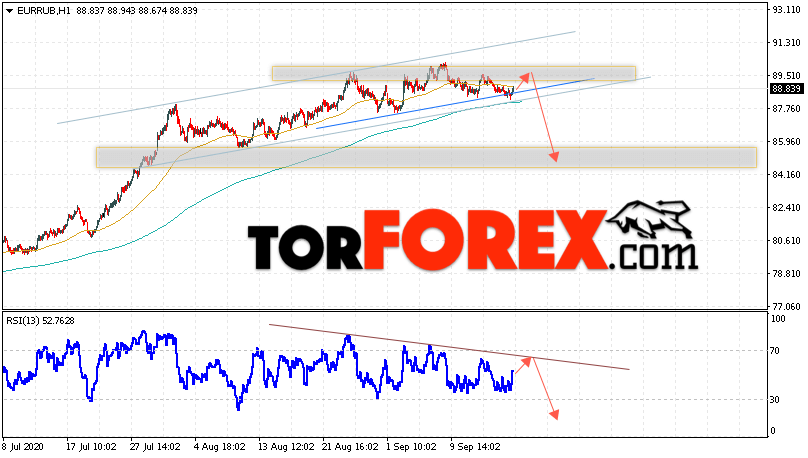Image resolution: width=808 pixels, height=458 pixels.
Task: Click the 13 Aug 12:02 time label
Action: [286, 447]
